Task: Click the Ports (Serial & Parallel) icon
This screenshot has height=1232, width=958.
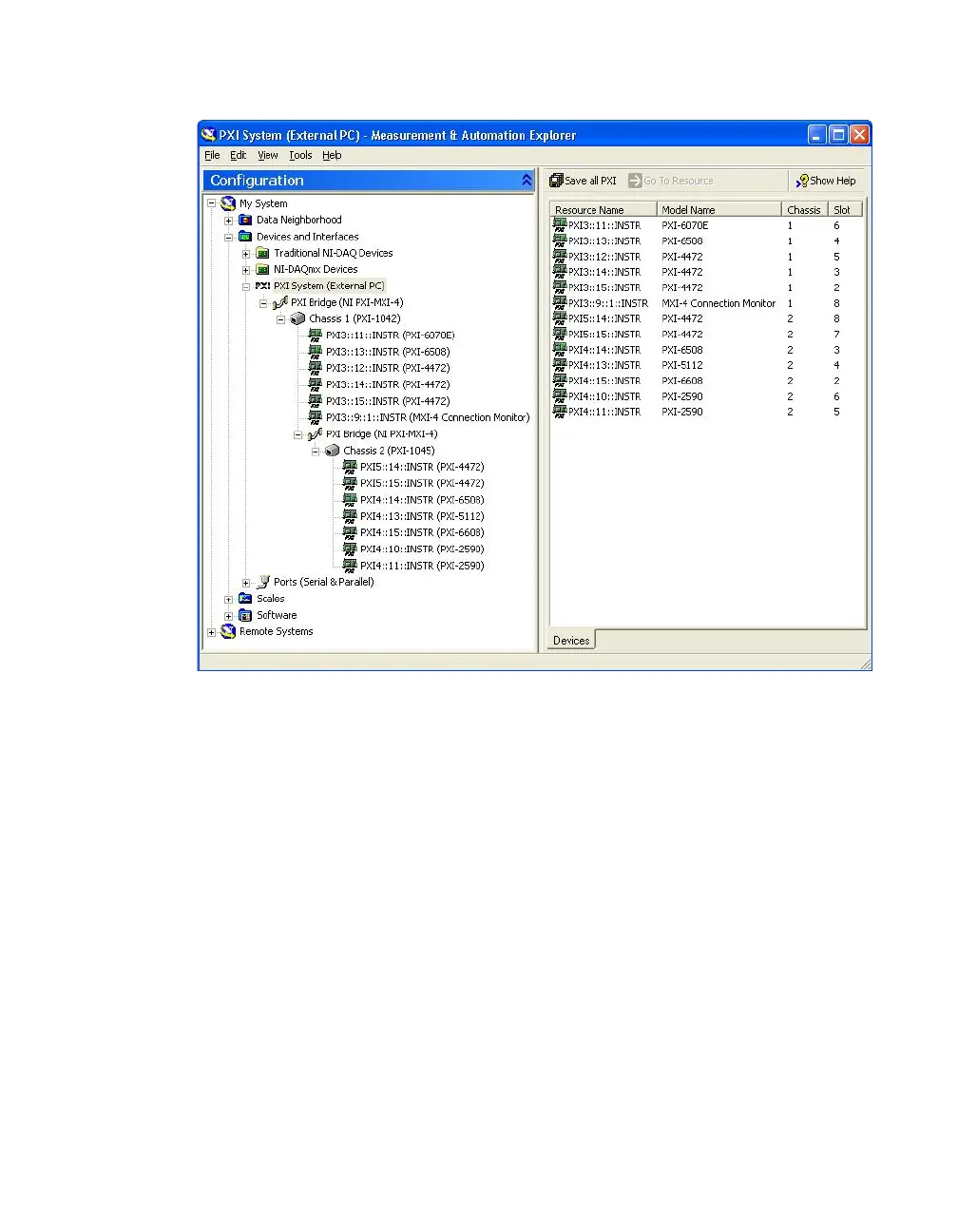Action: 263,582
